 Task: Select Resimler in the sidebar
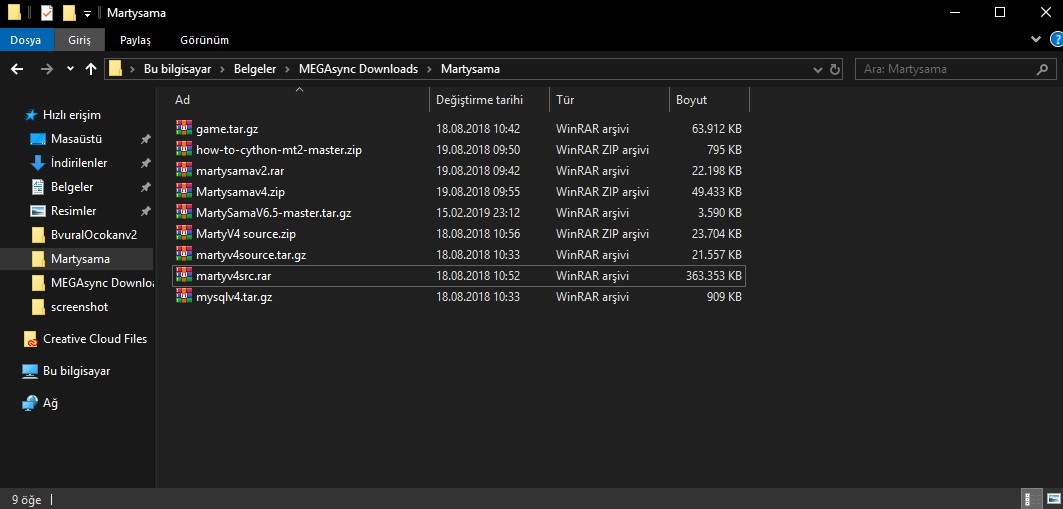pos(73,211)
